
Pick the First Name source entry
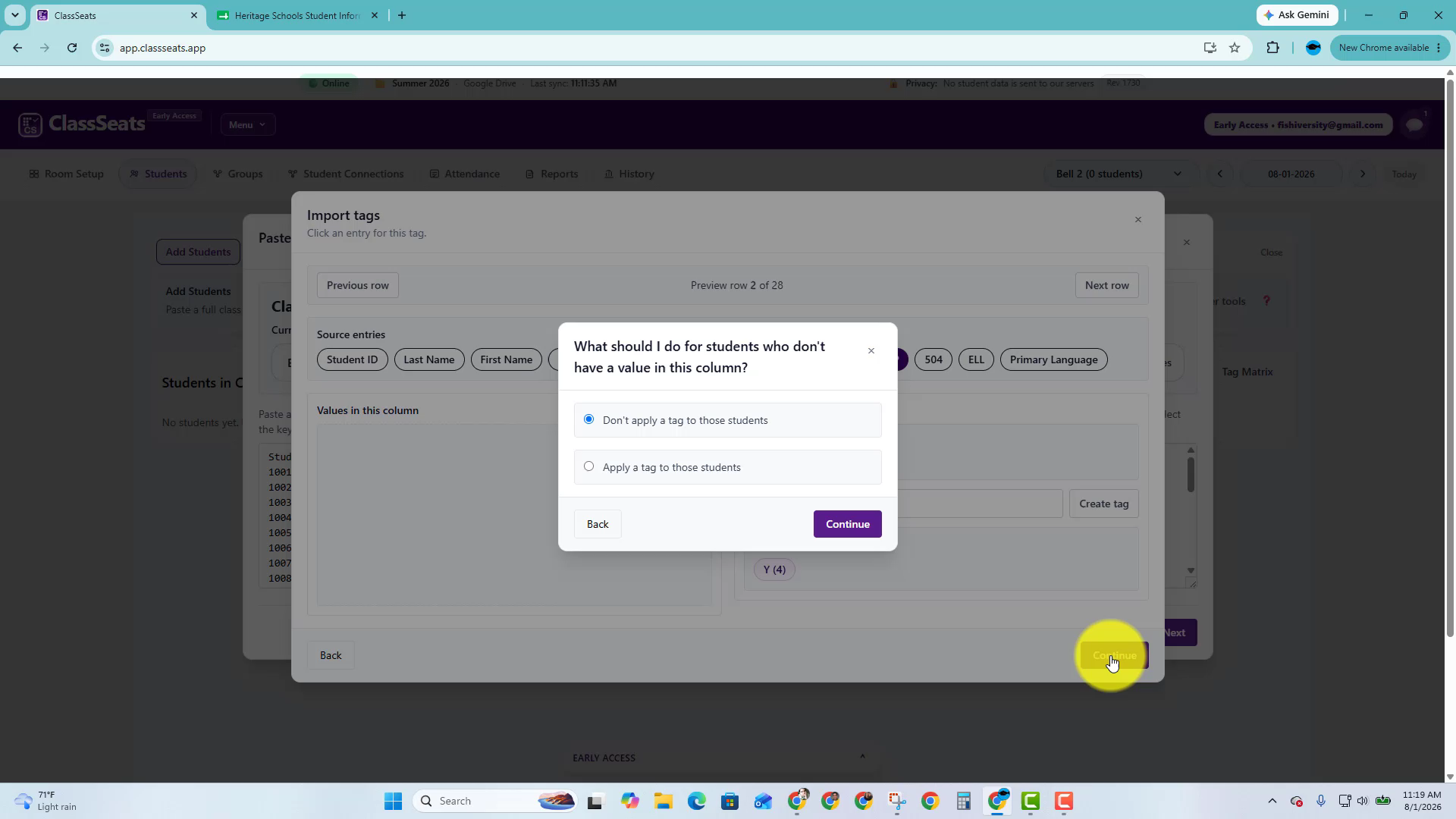click(507, 359)
